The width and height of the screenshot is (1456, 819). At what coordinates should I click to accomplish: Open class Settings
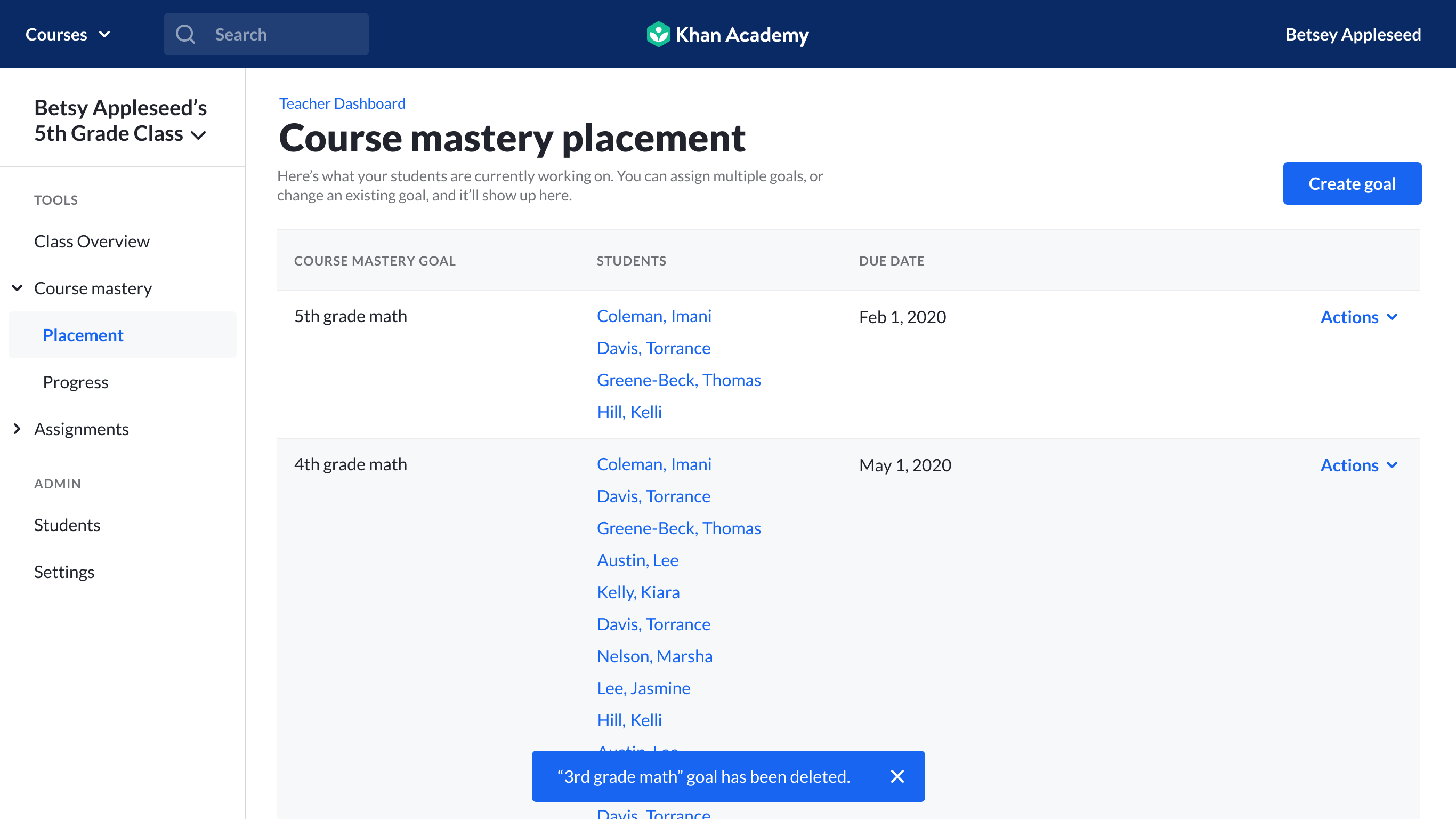tap(64, 572)
